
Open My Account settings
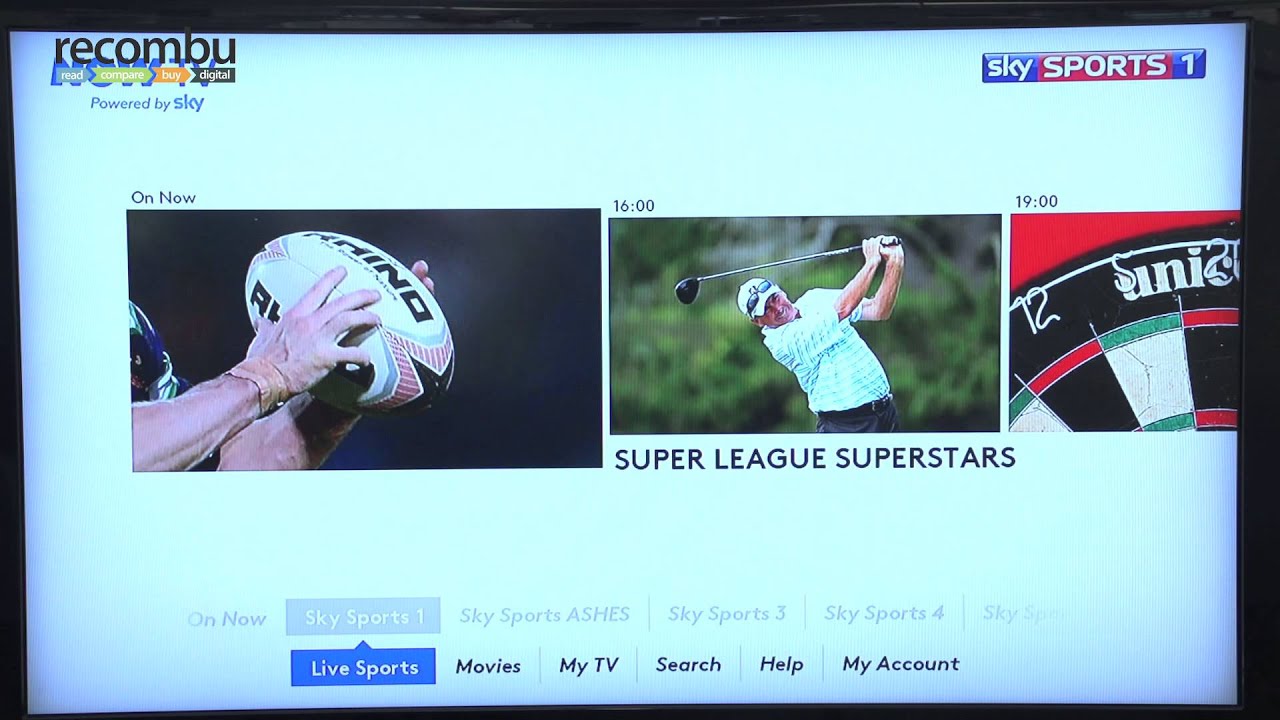click(x=900, y=664)
